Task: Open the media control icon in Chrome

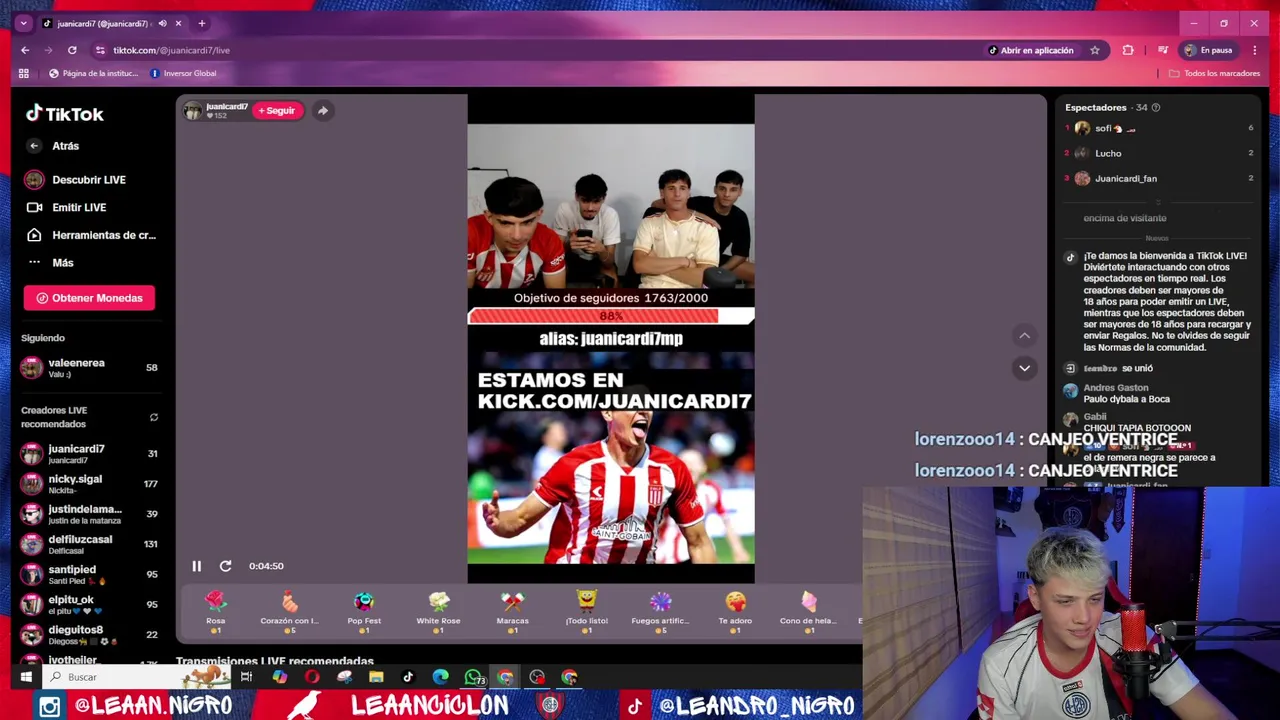Action: click(x=1162, y=50)
